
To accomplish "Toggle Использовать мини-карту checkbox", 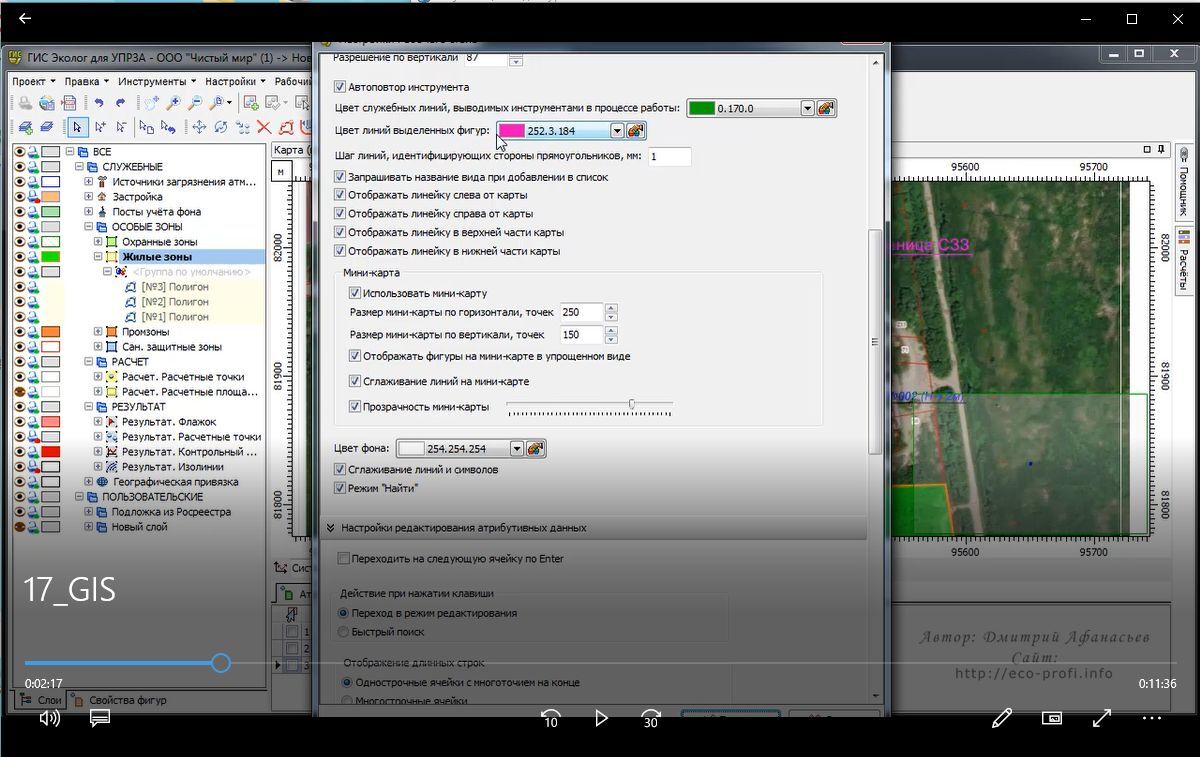I will 355,293.
